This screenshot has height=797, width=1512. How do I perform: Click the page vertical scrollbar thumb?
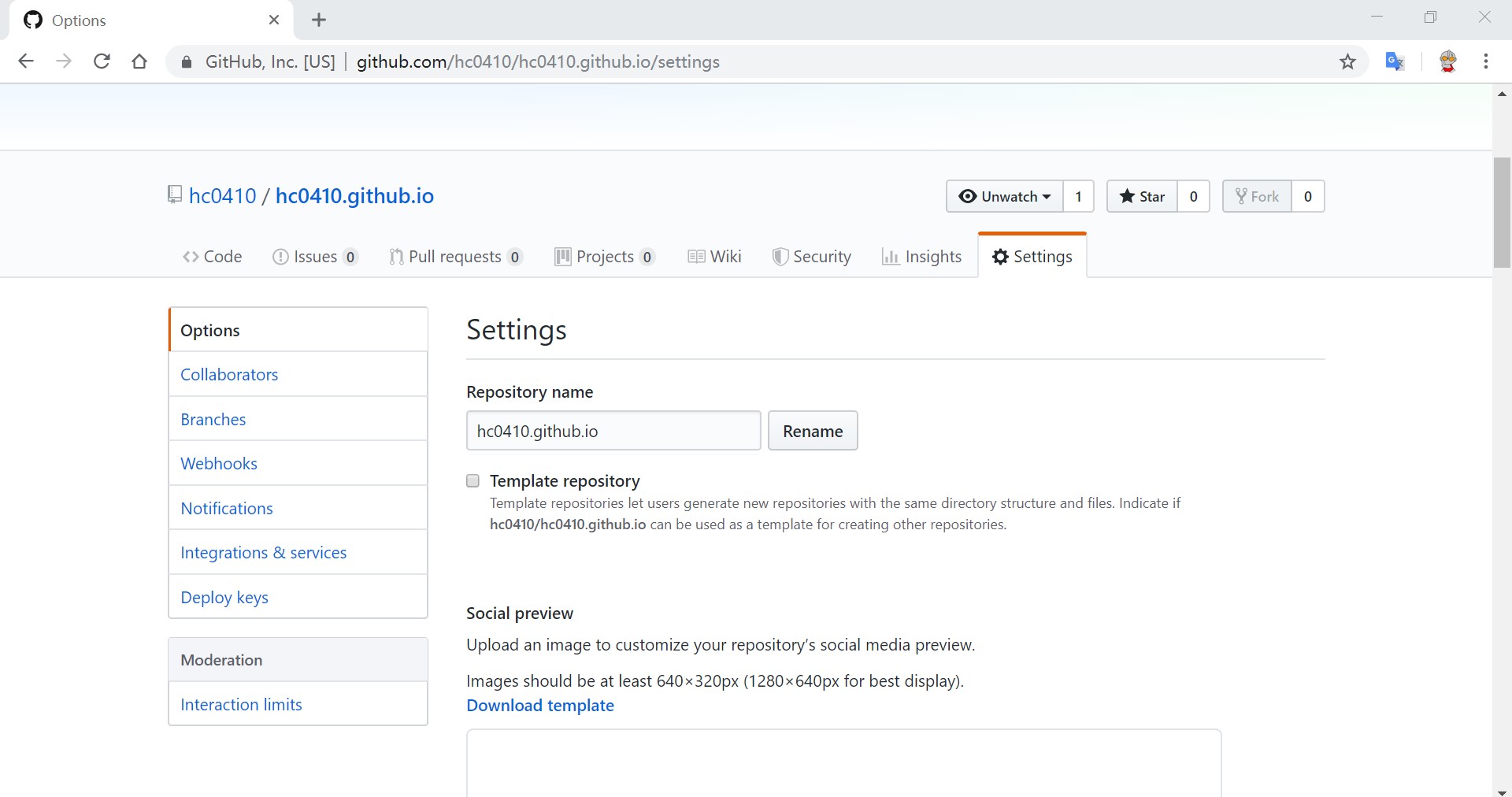coord(1502,213)
